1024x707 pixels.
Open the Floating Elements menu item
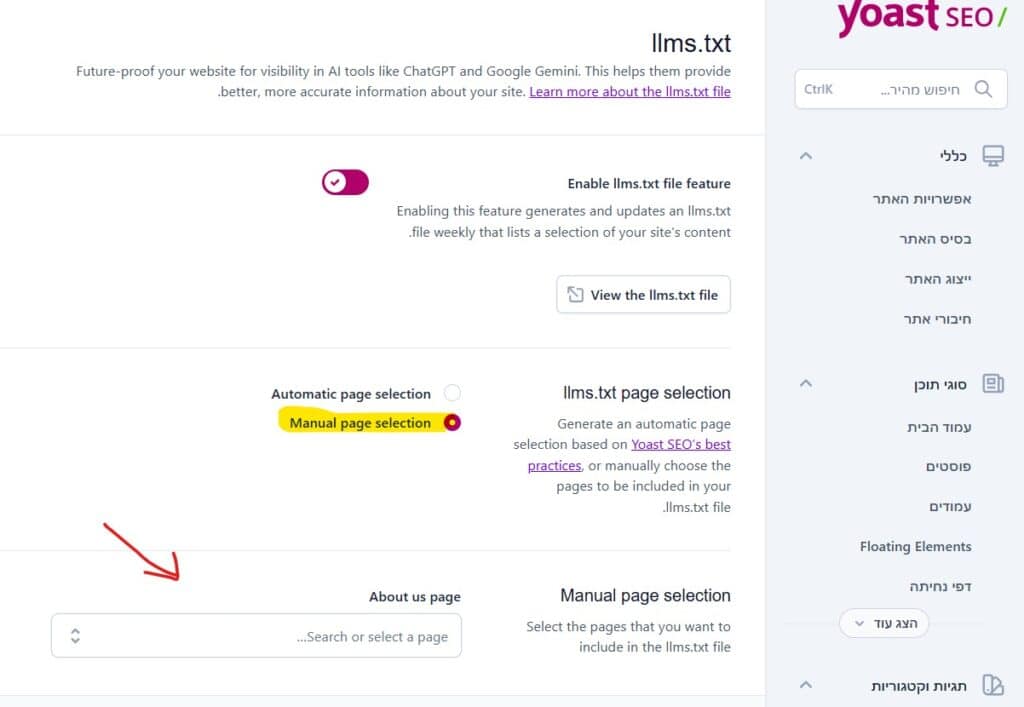[916, 546]
